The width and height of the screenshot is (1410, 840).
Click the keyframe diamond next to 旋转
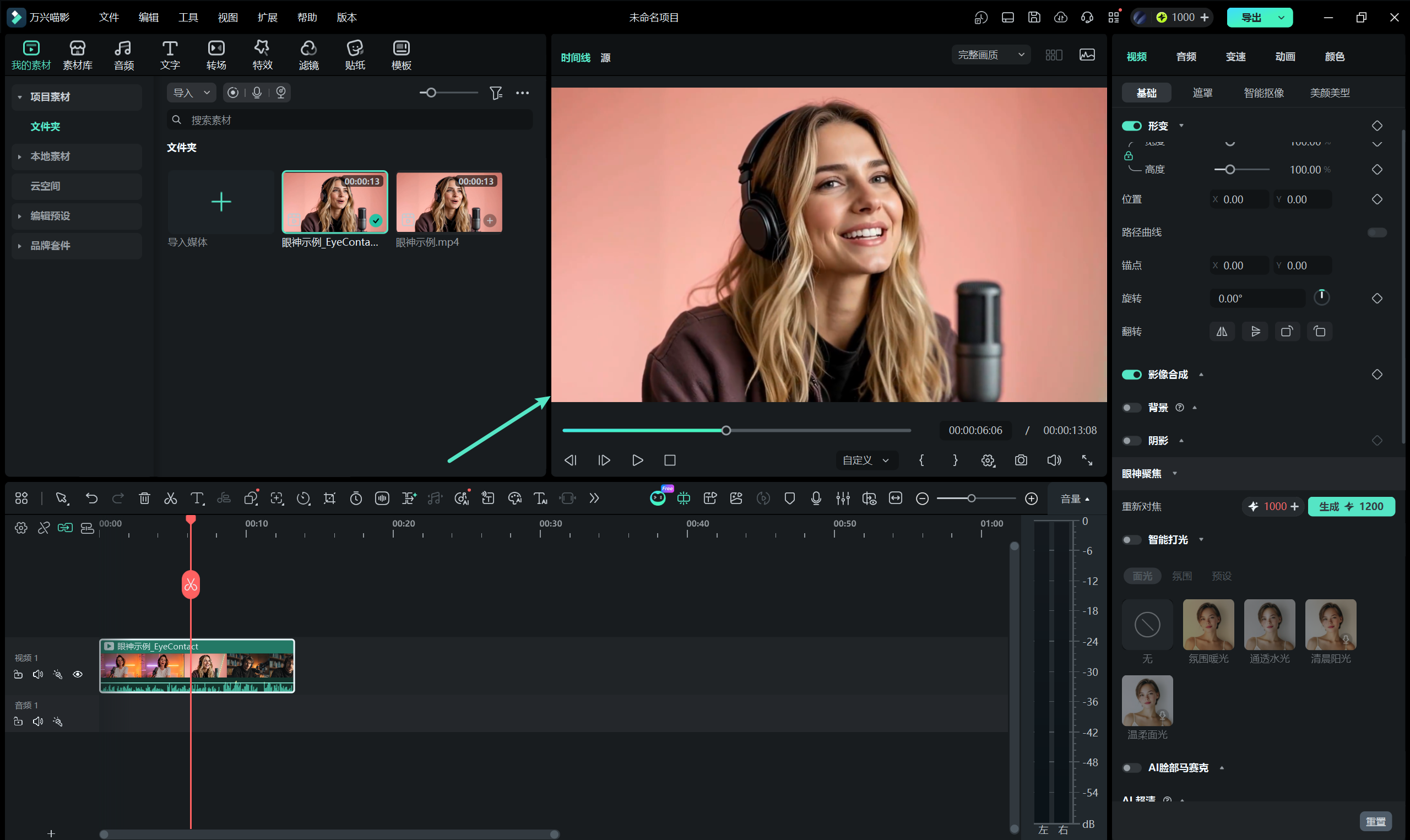pos(1377,299)
